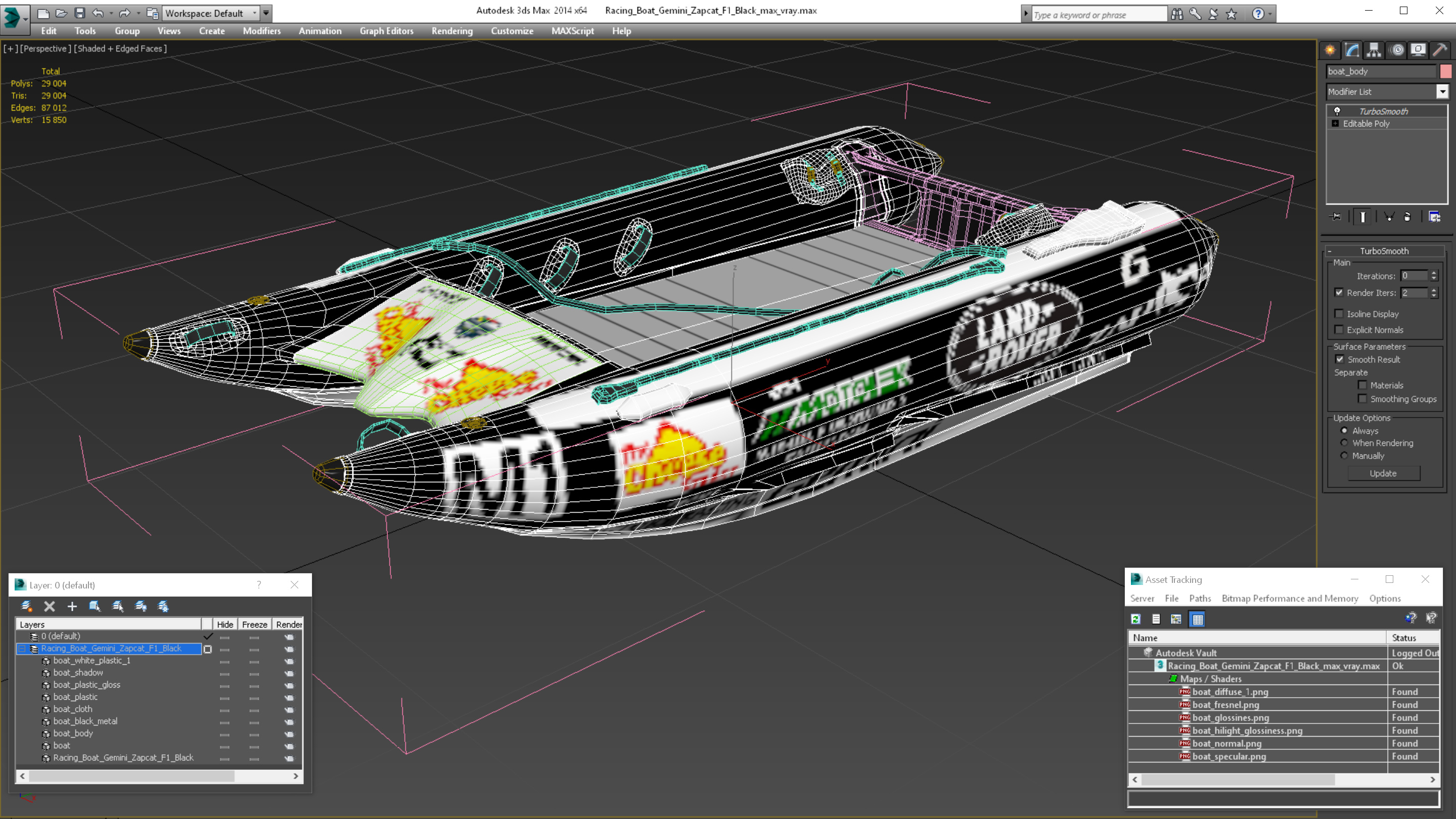Open the Motion command panel tab
Image resolution: width=1456 pixels, height=819 pixels.
pos(1397,51)
